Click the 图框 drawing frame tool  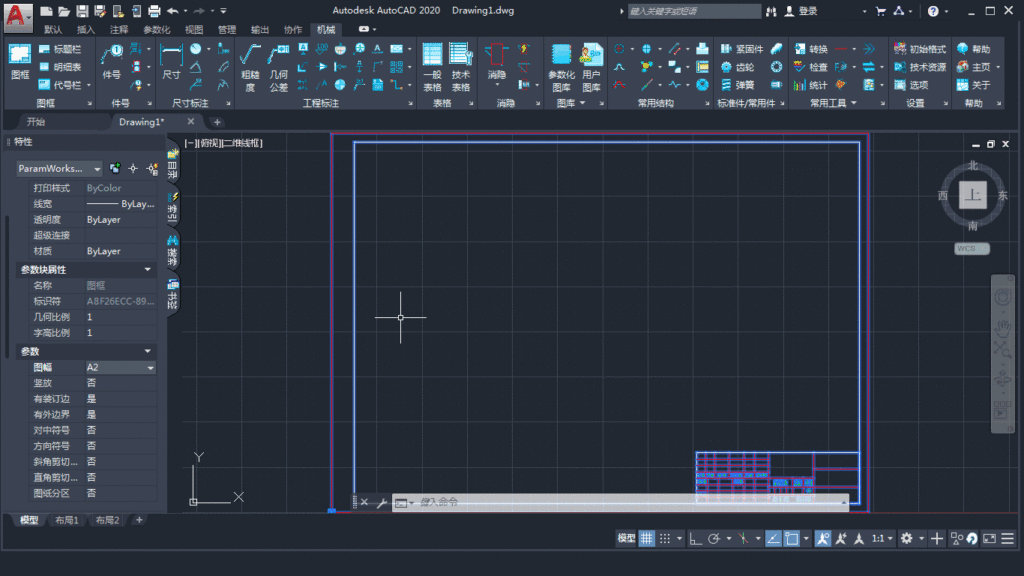pos(20,62)
